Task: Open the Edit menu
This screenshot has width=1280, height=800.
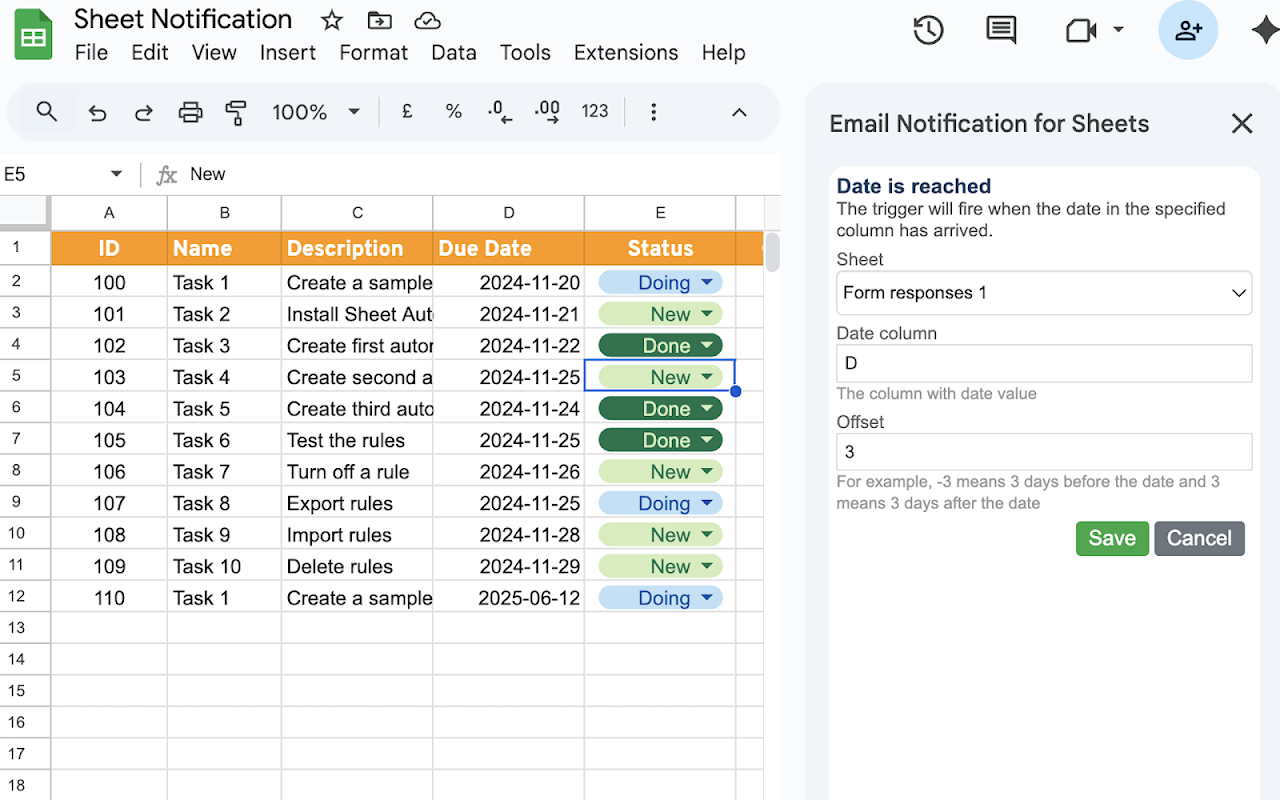Action: pos(150,53)
